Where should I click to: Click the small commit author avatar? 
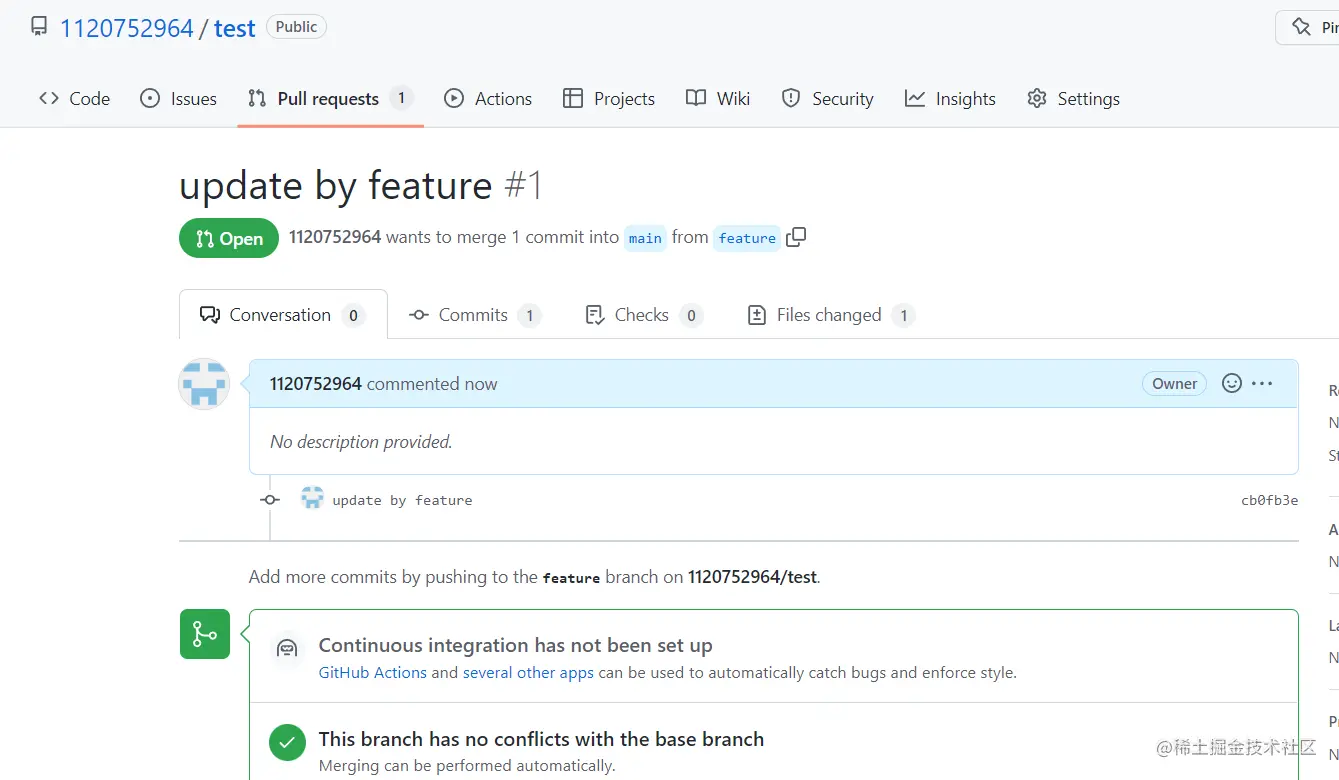[312, 498]
